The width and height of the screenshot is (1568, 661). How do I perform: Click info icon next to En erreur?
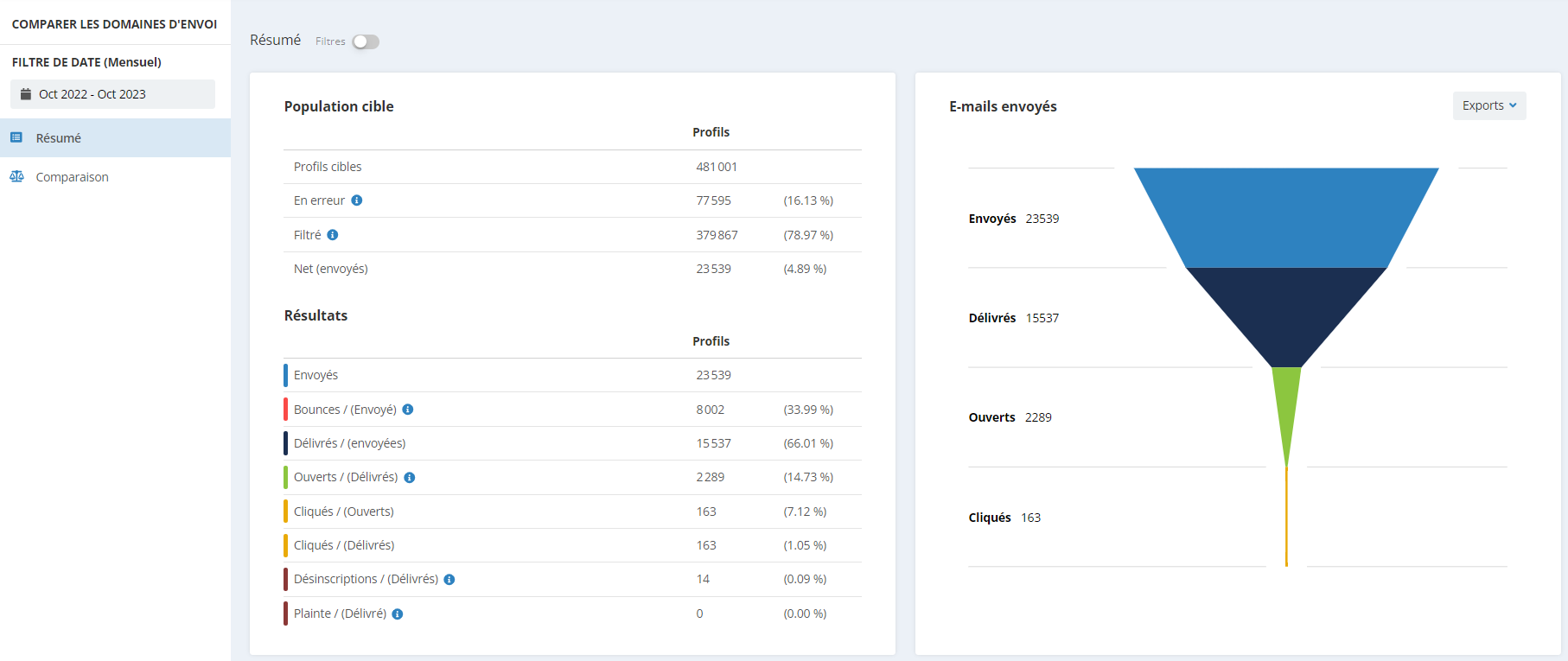pos(357,200)
